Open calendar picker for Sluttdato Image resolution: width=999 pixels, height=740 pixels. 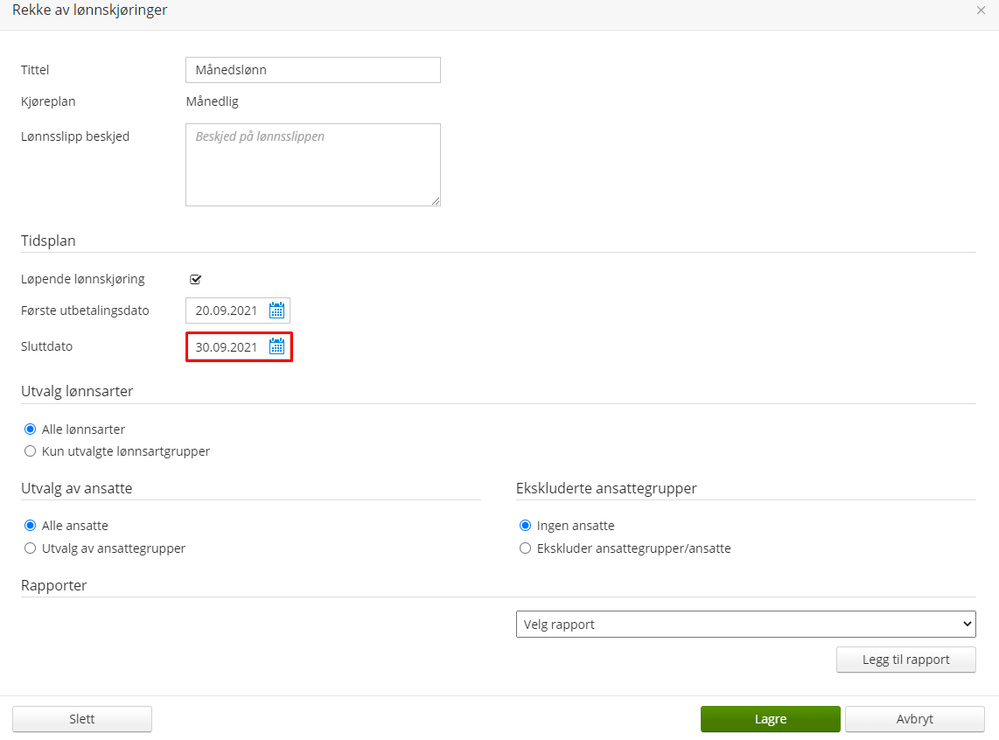[x=277, y=346]
